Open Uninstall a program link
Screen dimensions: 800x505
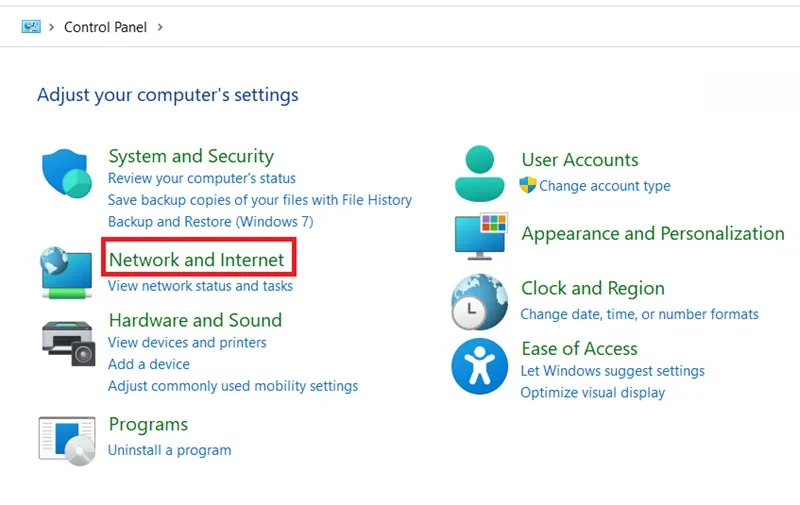[169, 450]
